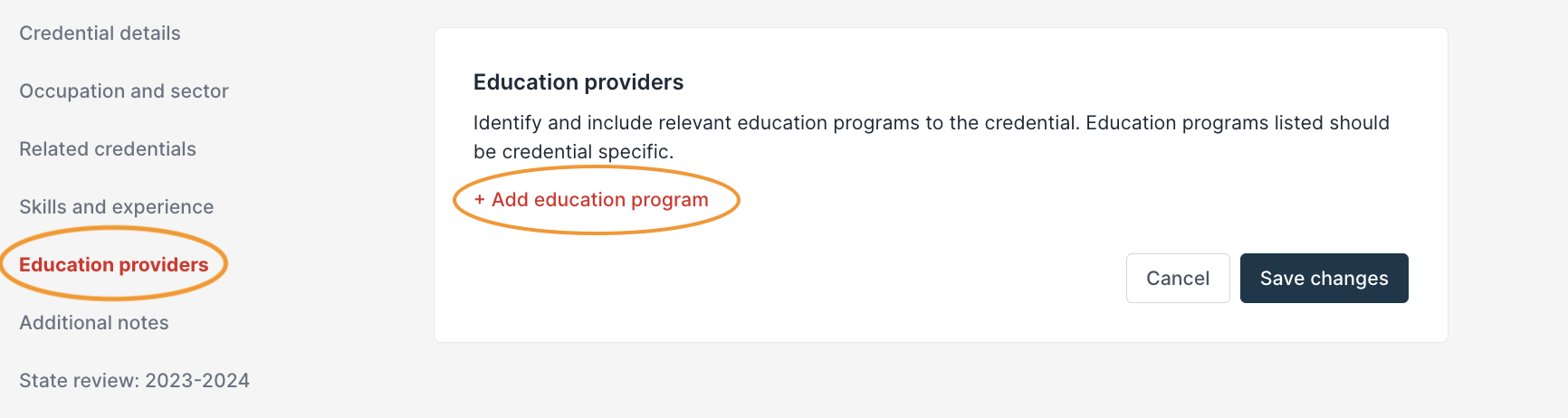Viewport: 1568px width, 418px height.
Task: Click the Add education program link
Action: [x=591, y=200]
